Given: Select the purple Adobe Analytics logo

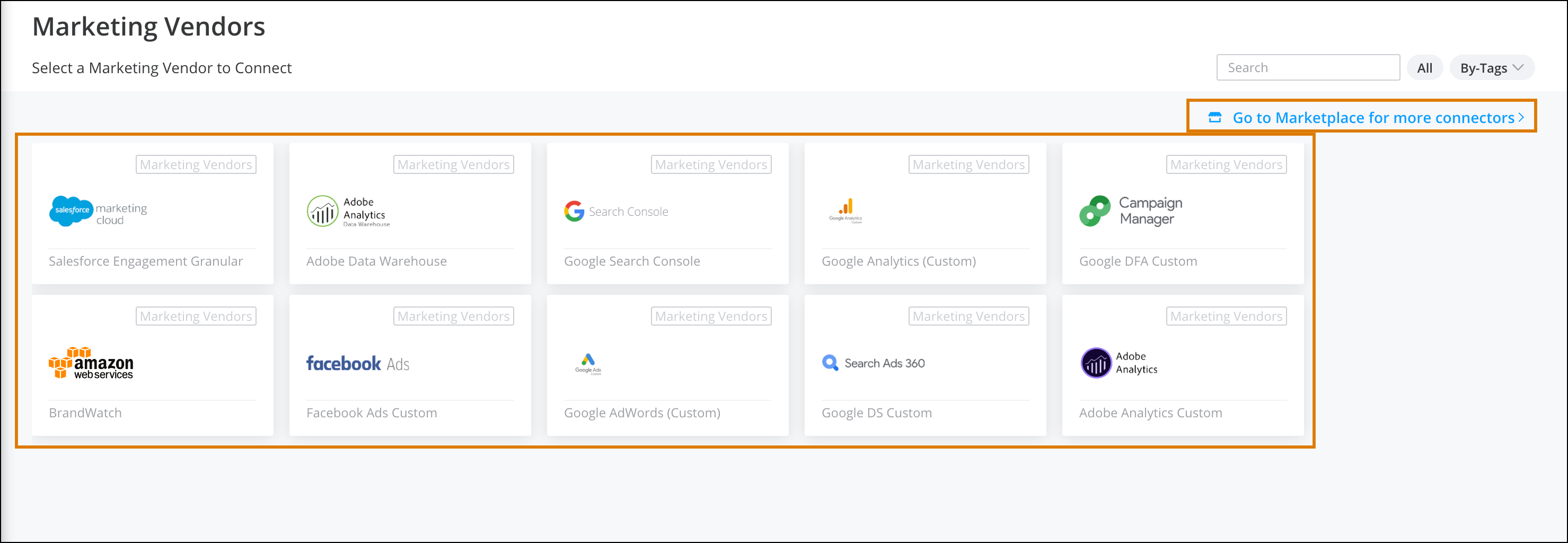Looking at the screenshot, I should [x=1120, y=363].
